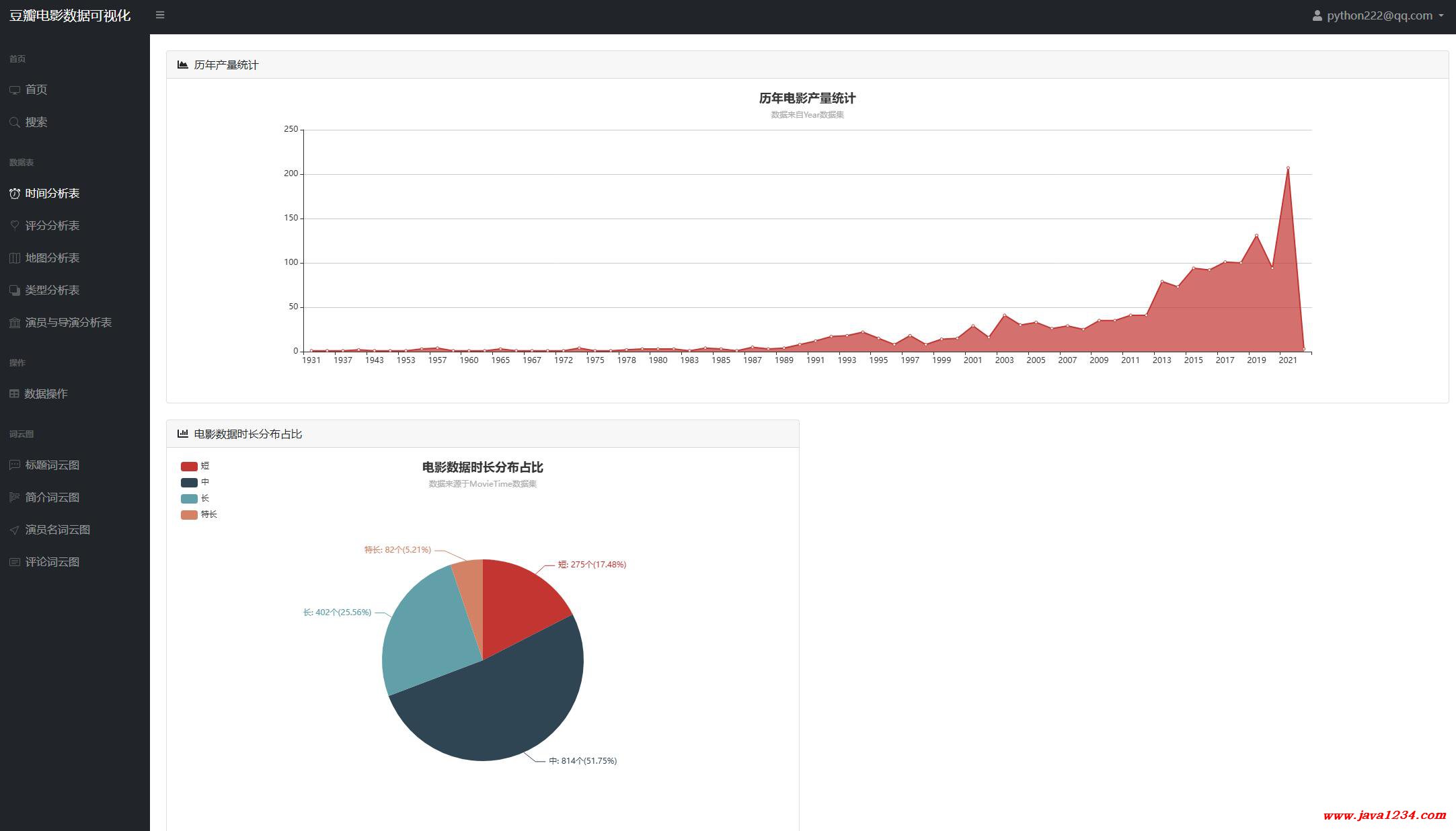Click the 2021 peak point on chart
Viewport: 1456px width, 831px height.
(1288, 167)
